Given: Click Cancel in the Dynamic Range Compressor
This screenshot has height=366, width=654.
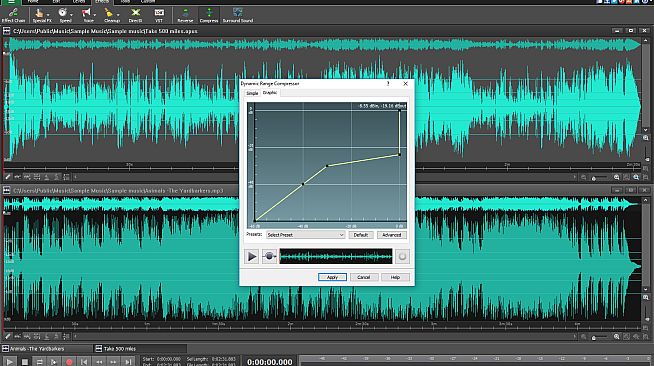Looking at the screenshot, I should click(364, 277).
